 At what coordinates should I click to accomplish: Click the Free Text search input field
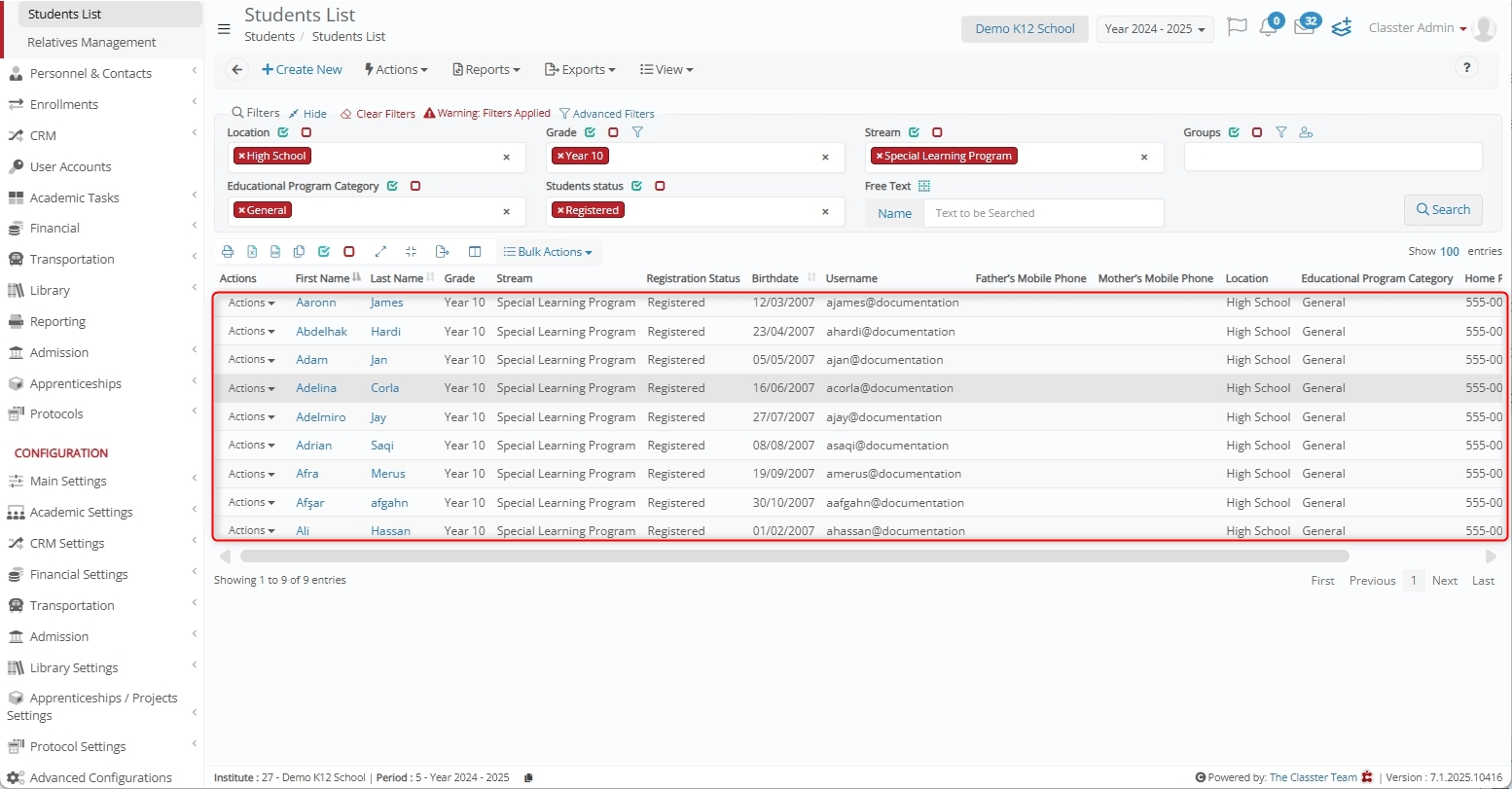point(1042,213)
